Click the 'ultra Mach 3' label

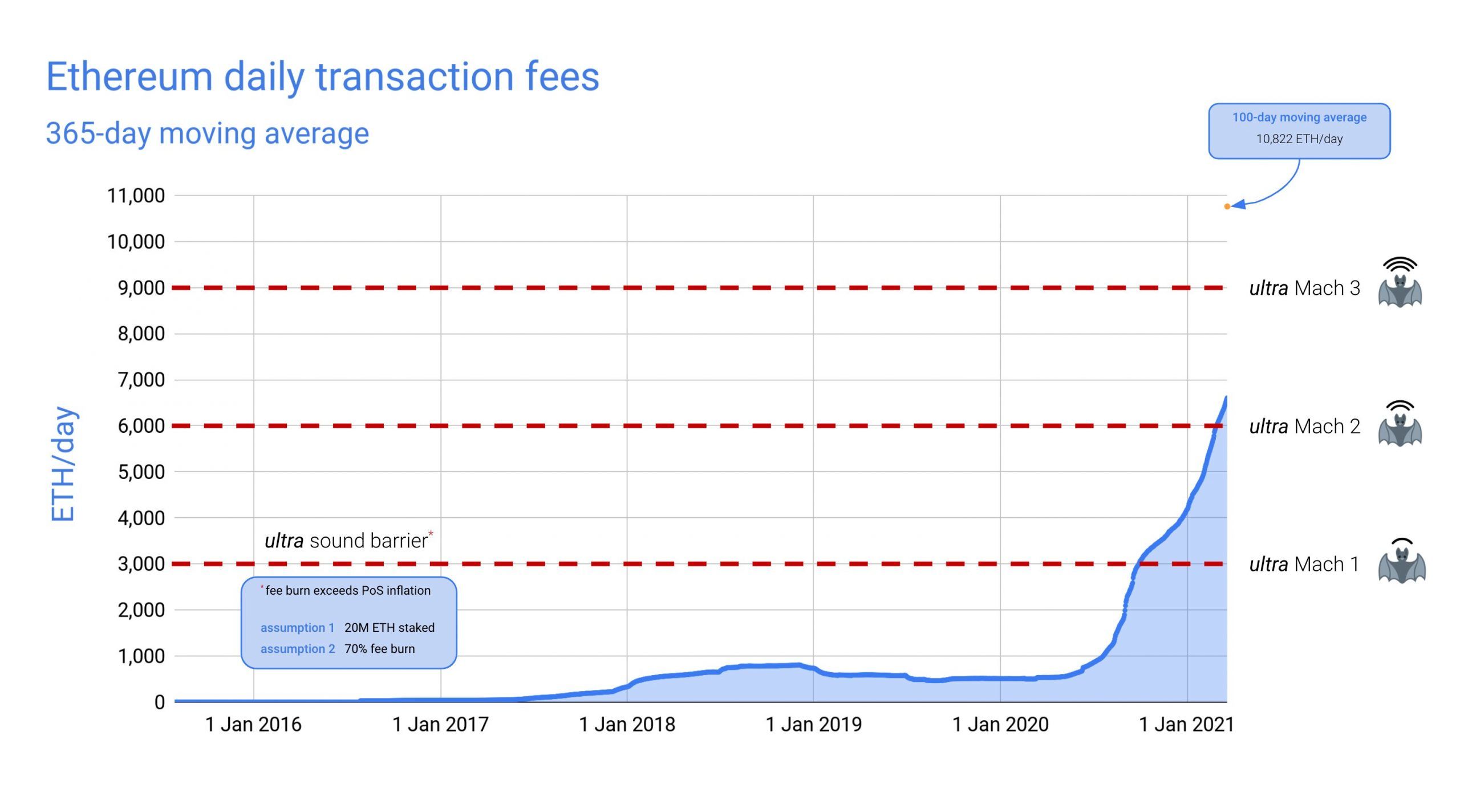coord(1304,289)
